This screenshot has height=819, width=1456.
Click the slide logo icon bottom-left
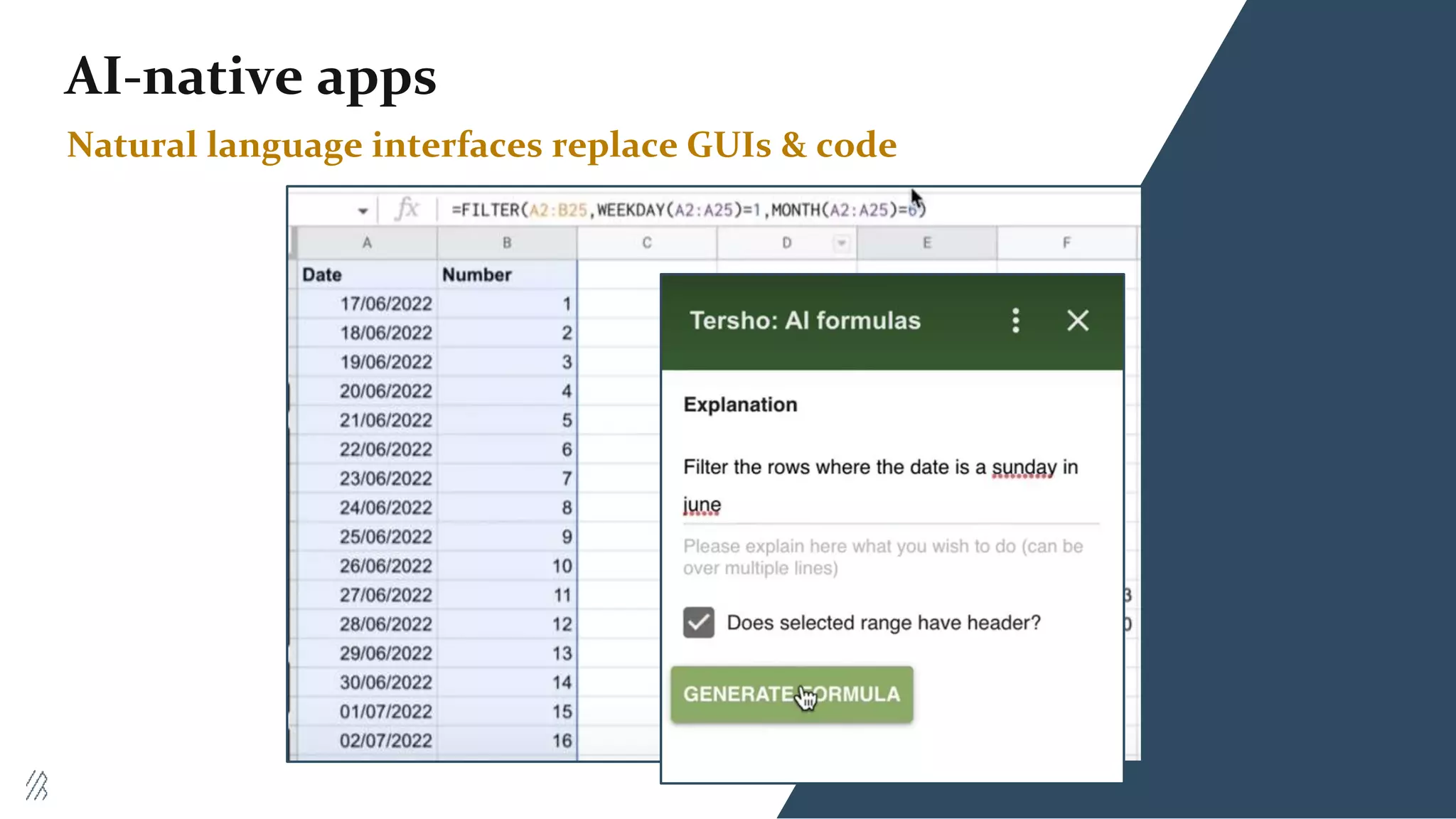(x=37, y=786)
